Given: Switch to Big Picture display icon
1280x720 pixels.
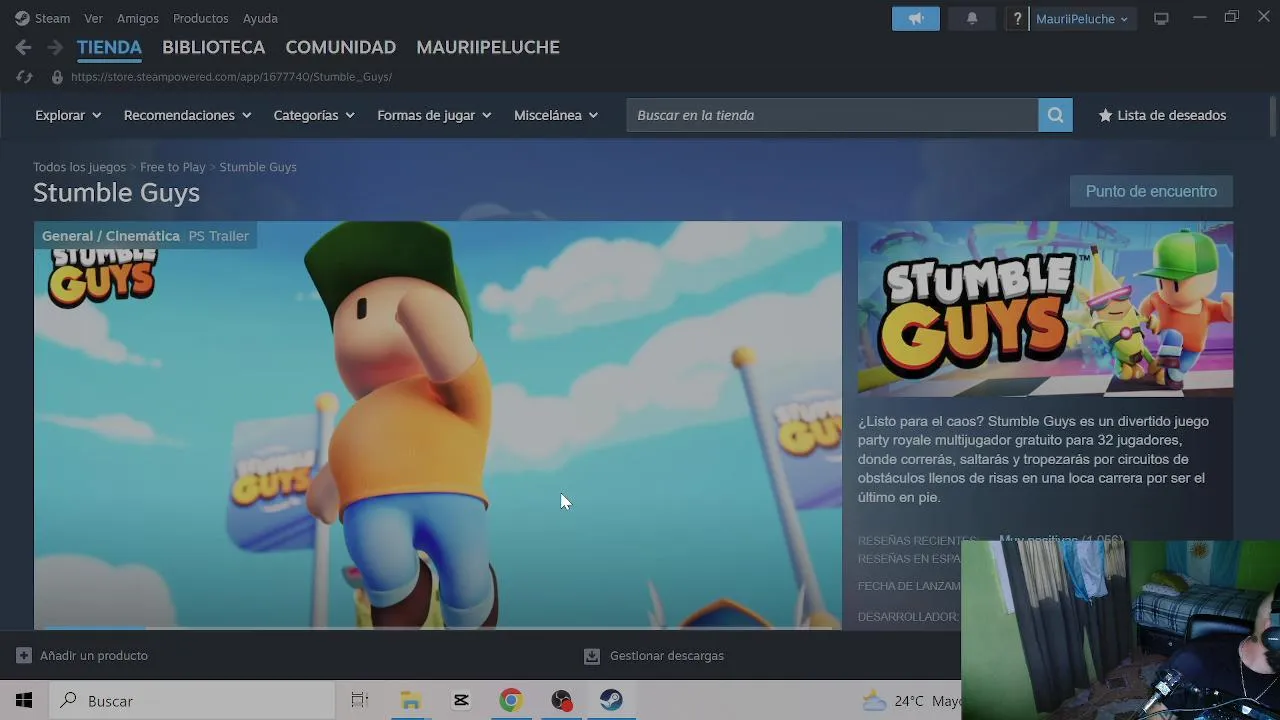Looking at the screenshot, I should (1161, 18).
